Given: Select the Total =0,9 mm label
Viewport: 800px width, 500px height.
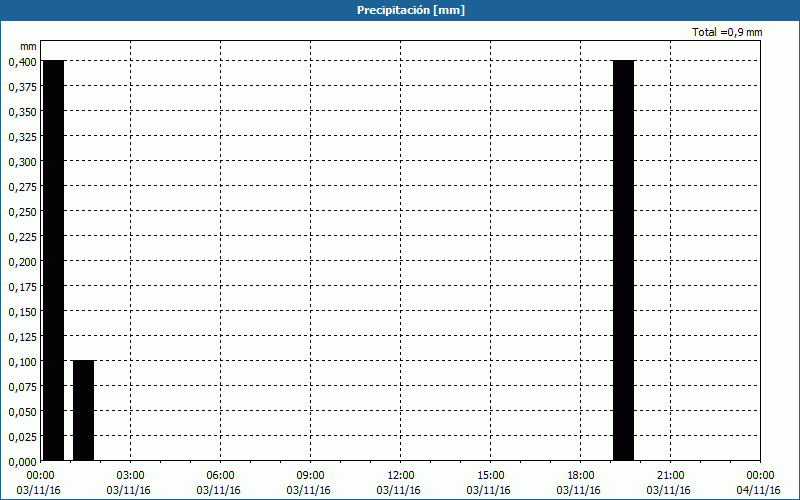Looking at the screenshot, I should click(727, 32).
